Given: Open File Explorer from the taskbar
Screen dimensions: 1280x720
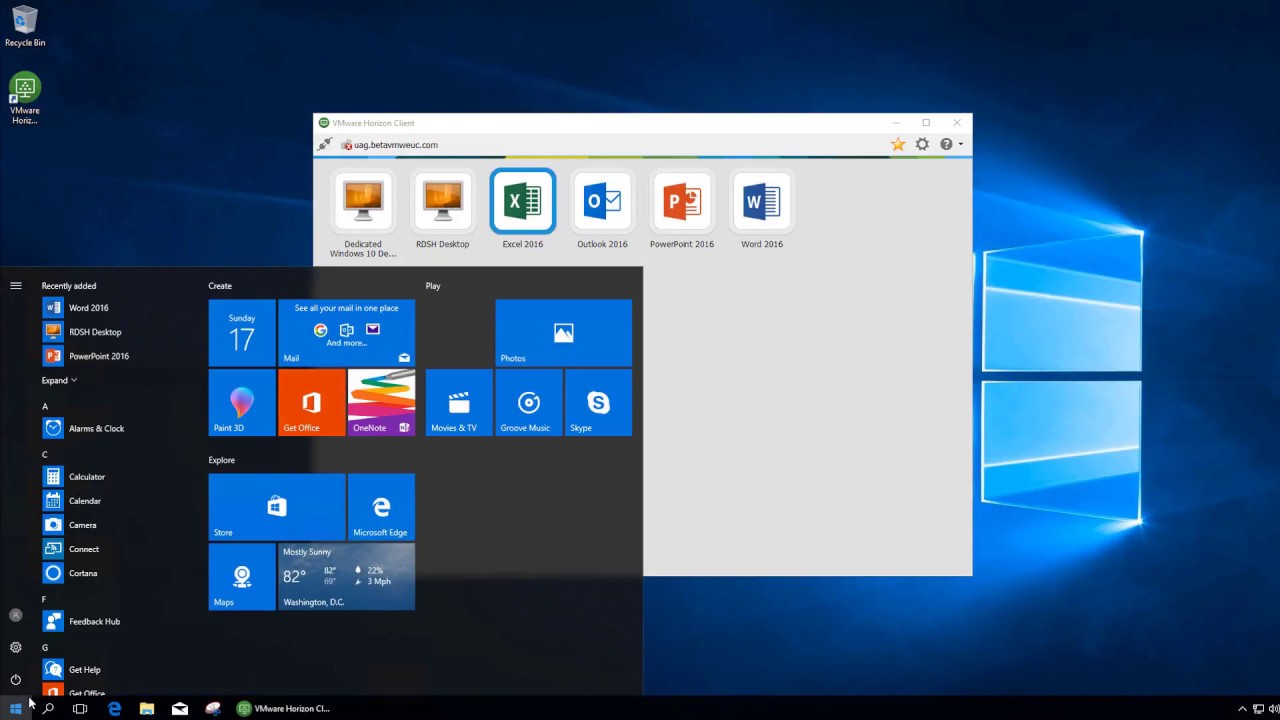Looking at the screenshot, I should [147, 708].
